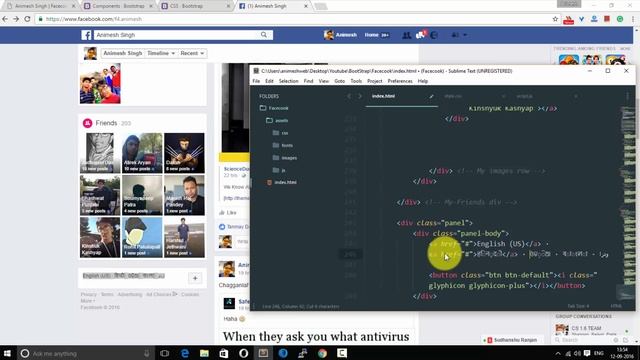Select the index.html editor tab
640x360 pixels.
[402, 96]
